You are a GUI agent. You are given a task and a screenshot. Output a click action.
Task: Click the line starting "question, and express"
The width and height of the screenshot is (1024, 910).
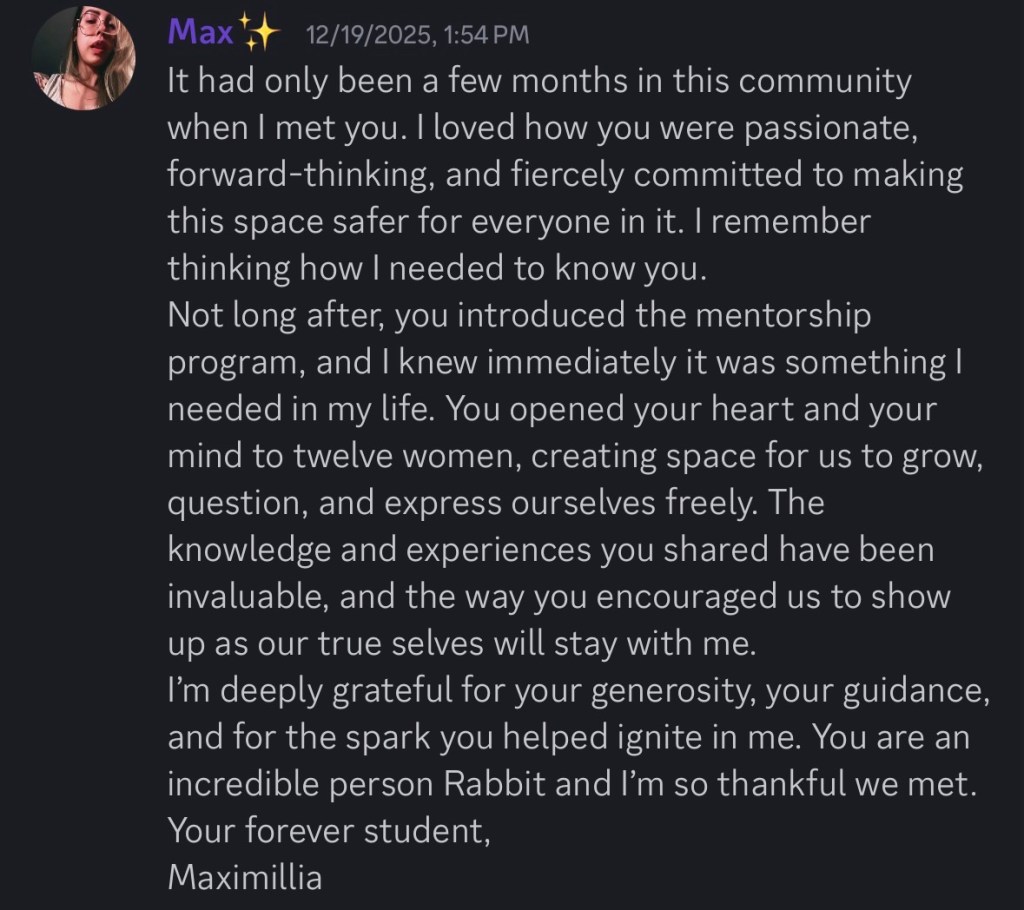point(495,503)
